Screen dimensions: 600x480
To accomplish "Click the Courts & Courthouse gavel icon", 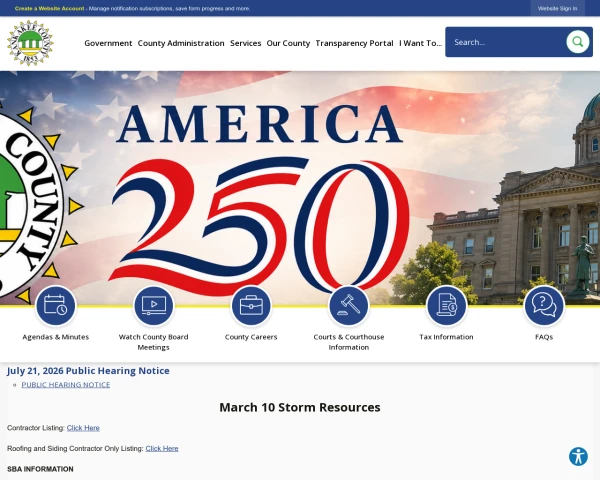I will point(349,305).
